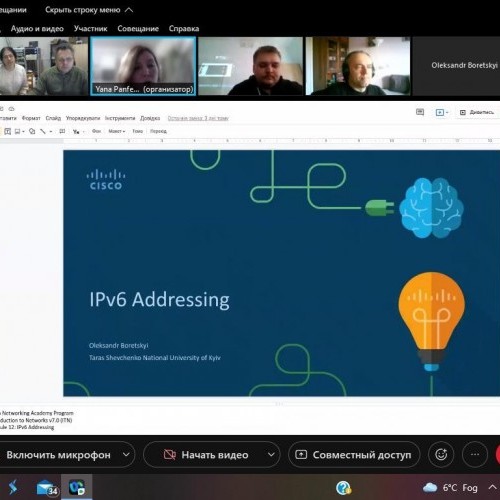Click "Taras Shevchenko National University of Kyiv" text
Screen dimensions: 500x500
click(x=155, y=358)
